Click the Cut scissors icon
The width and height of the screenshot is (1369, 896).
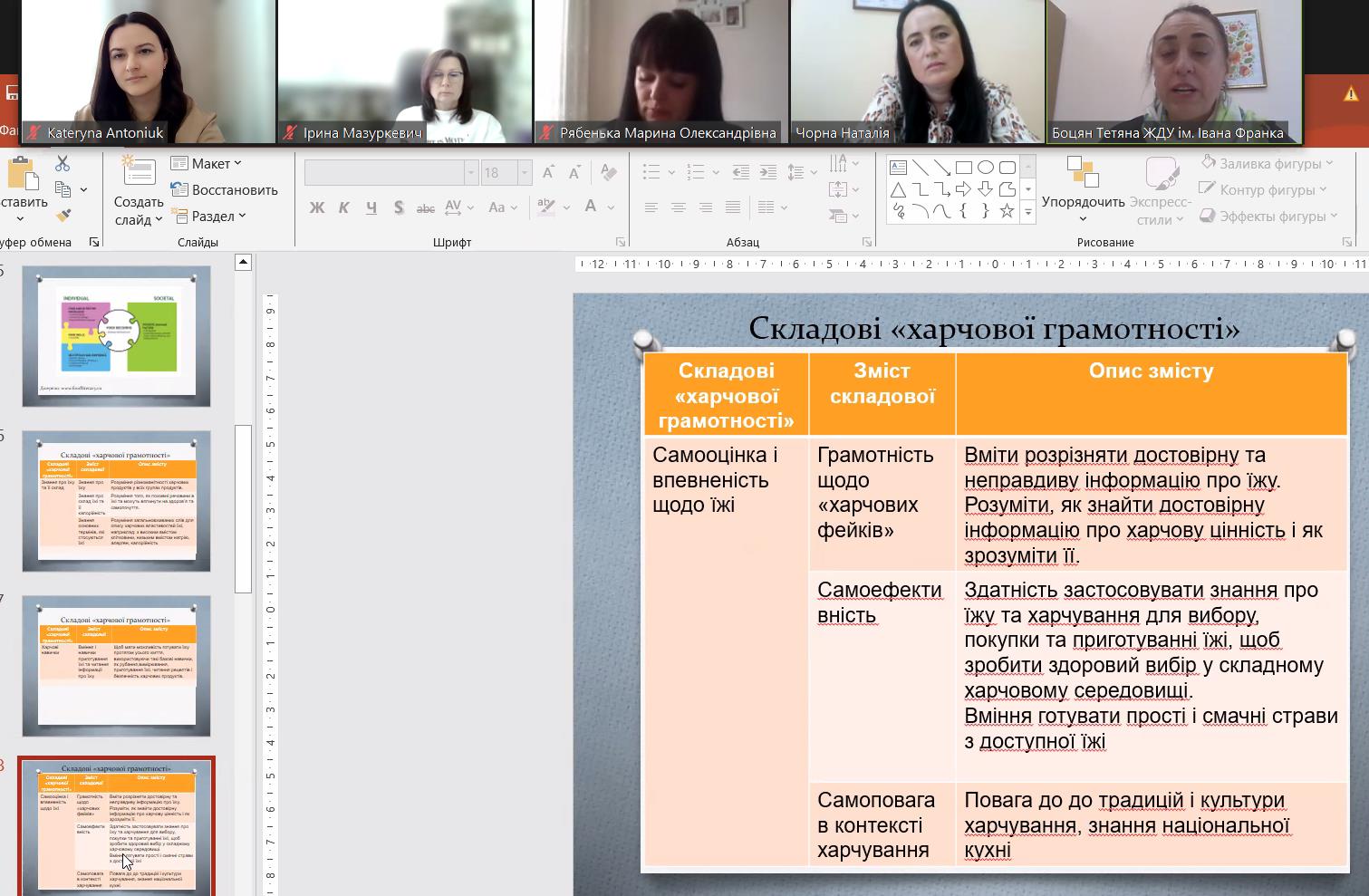coord(63,164)
